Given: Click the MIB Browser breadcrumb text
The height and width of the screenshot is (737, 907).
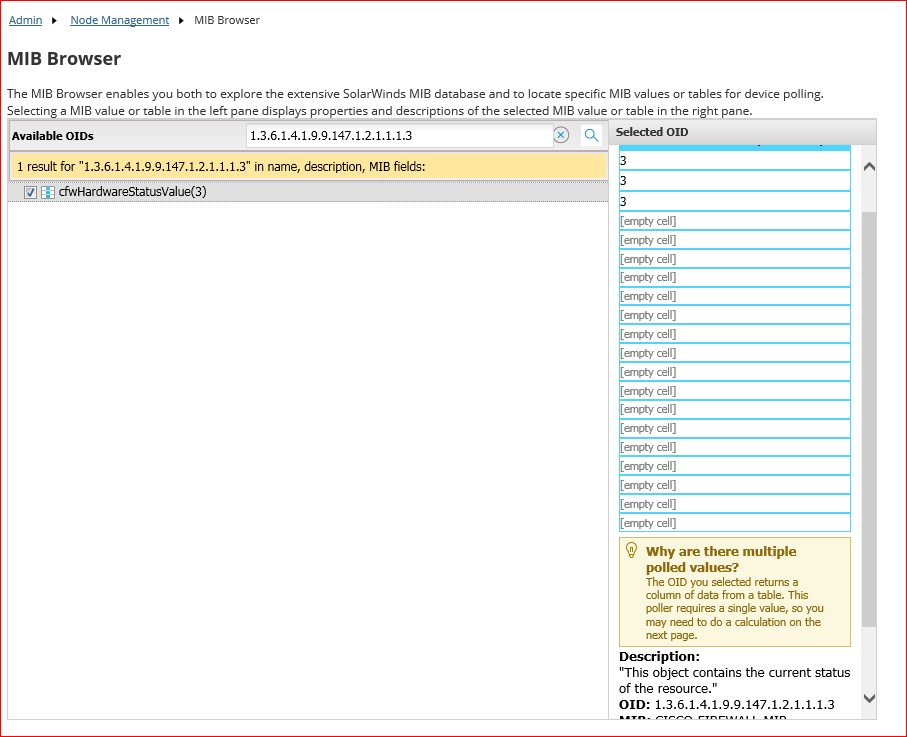Looking at the screenshot, I should (x=227, y=20).
